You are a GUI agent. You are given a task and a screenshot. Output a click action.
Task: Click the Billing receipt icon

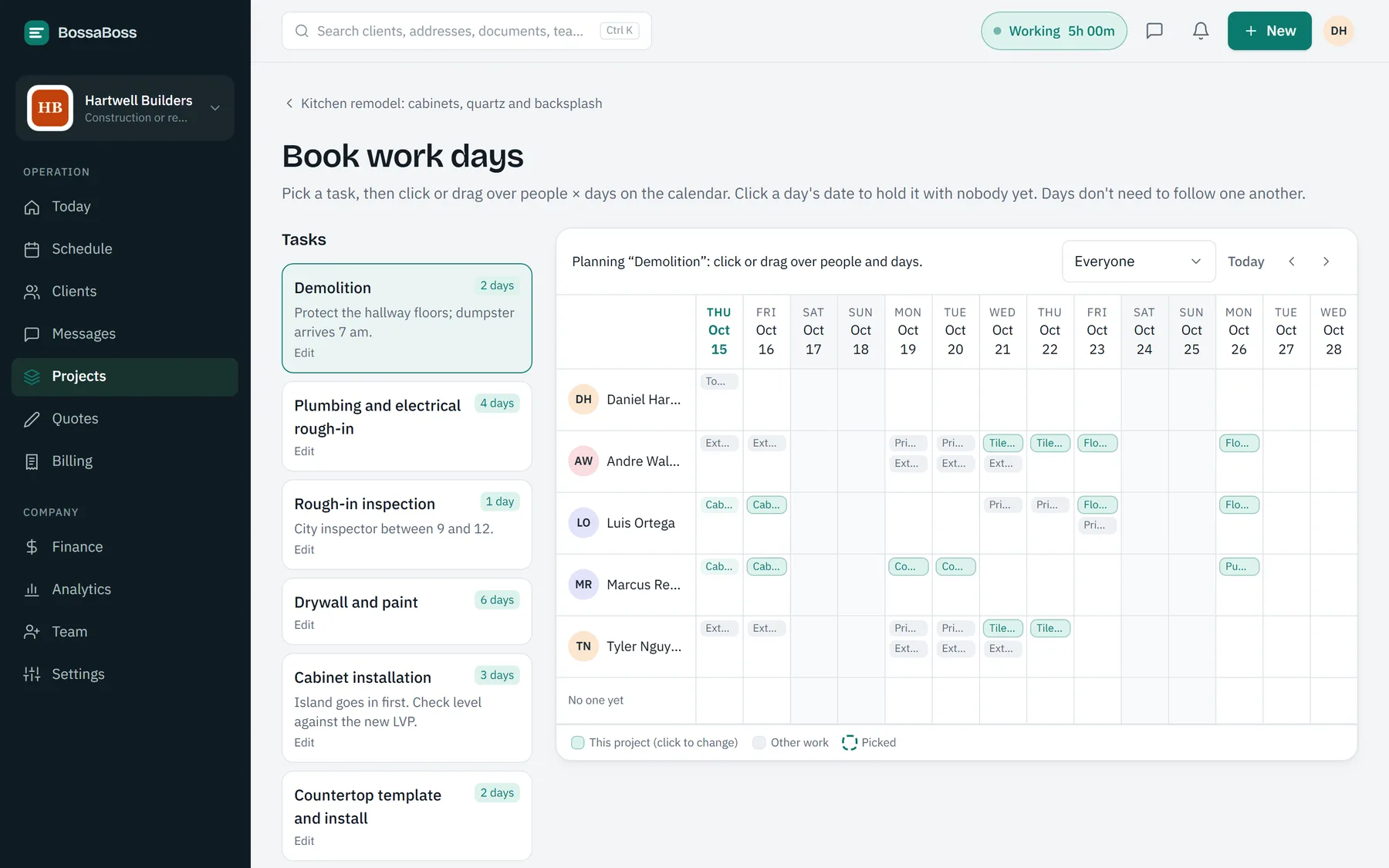[32, 461]
